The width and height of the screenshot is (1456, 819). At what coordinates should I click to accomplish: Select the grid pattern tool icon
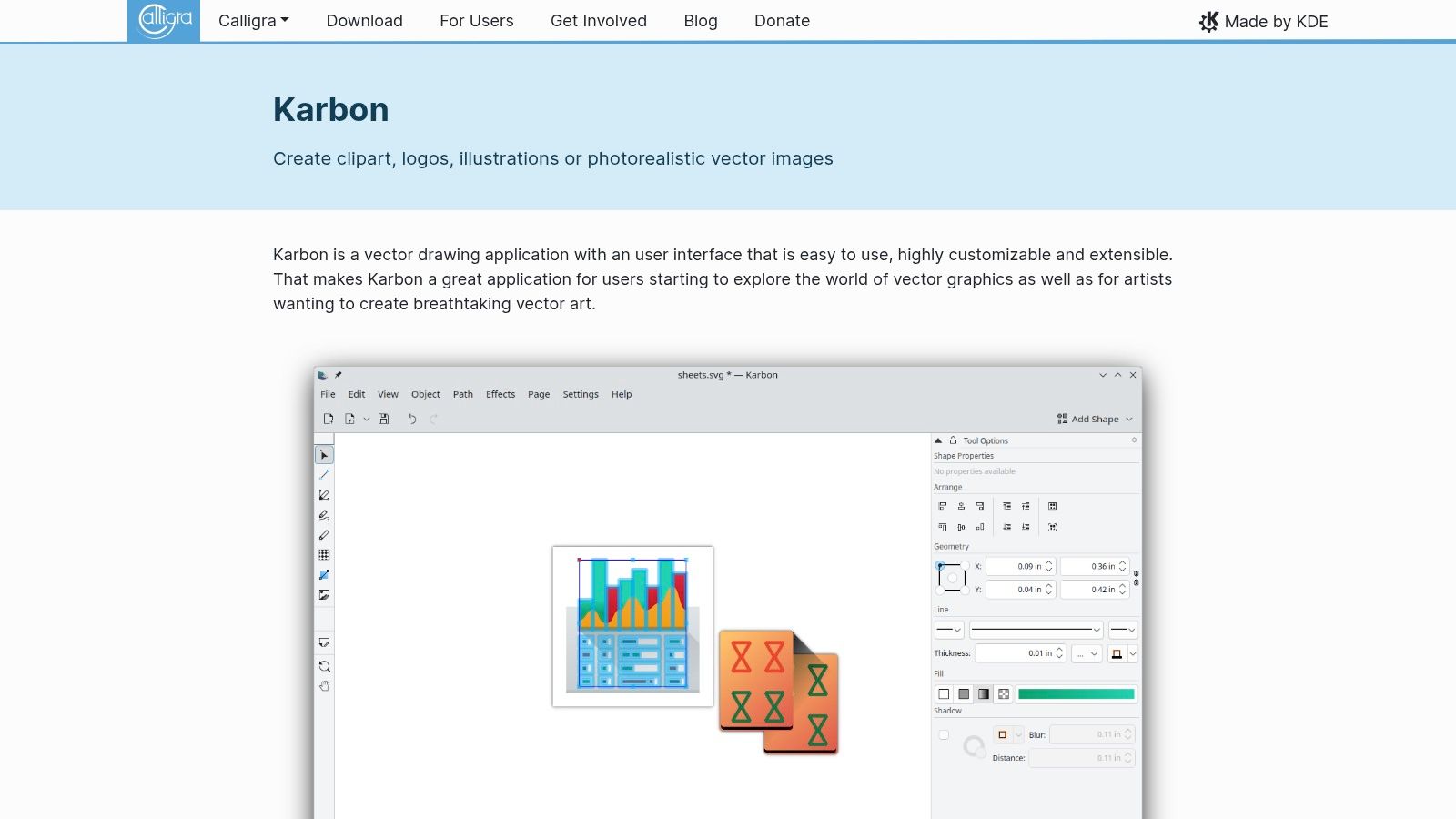(324, 555)
